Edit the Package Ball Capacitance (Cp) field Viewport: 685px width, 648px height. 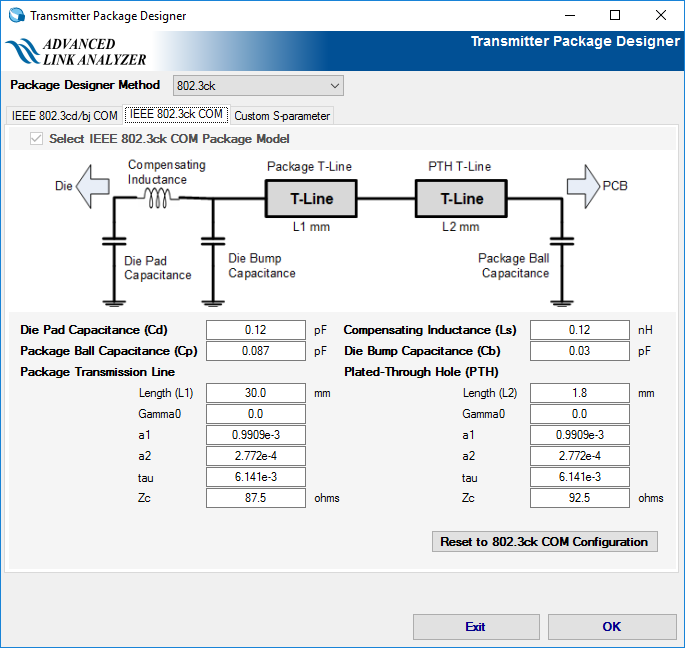[255, 351]
